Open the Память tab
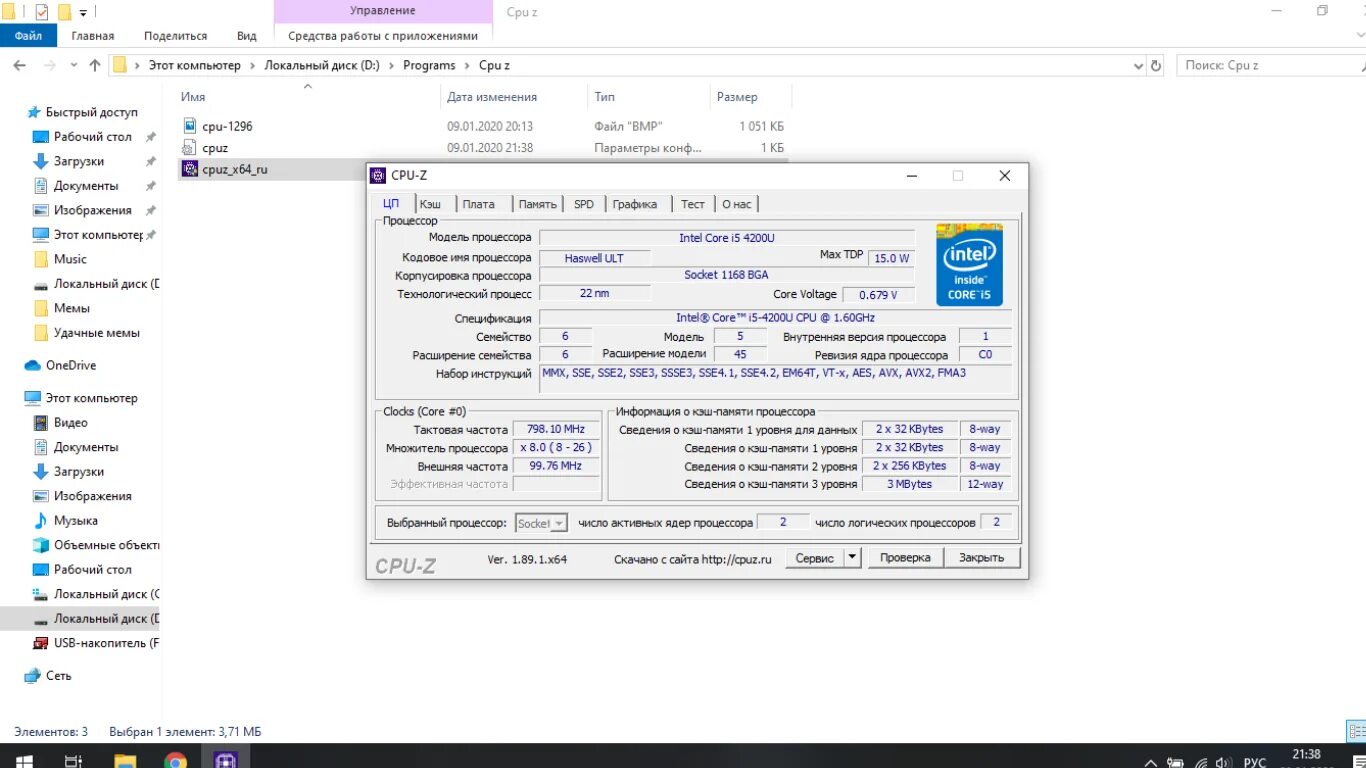Viewport: 1366px width, 768px height. click(x=537, y=204)
